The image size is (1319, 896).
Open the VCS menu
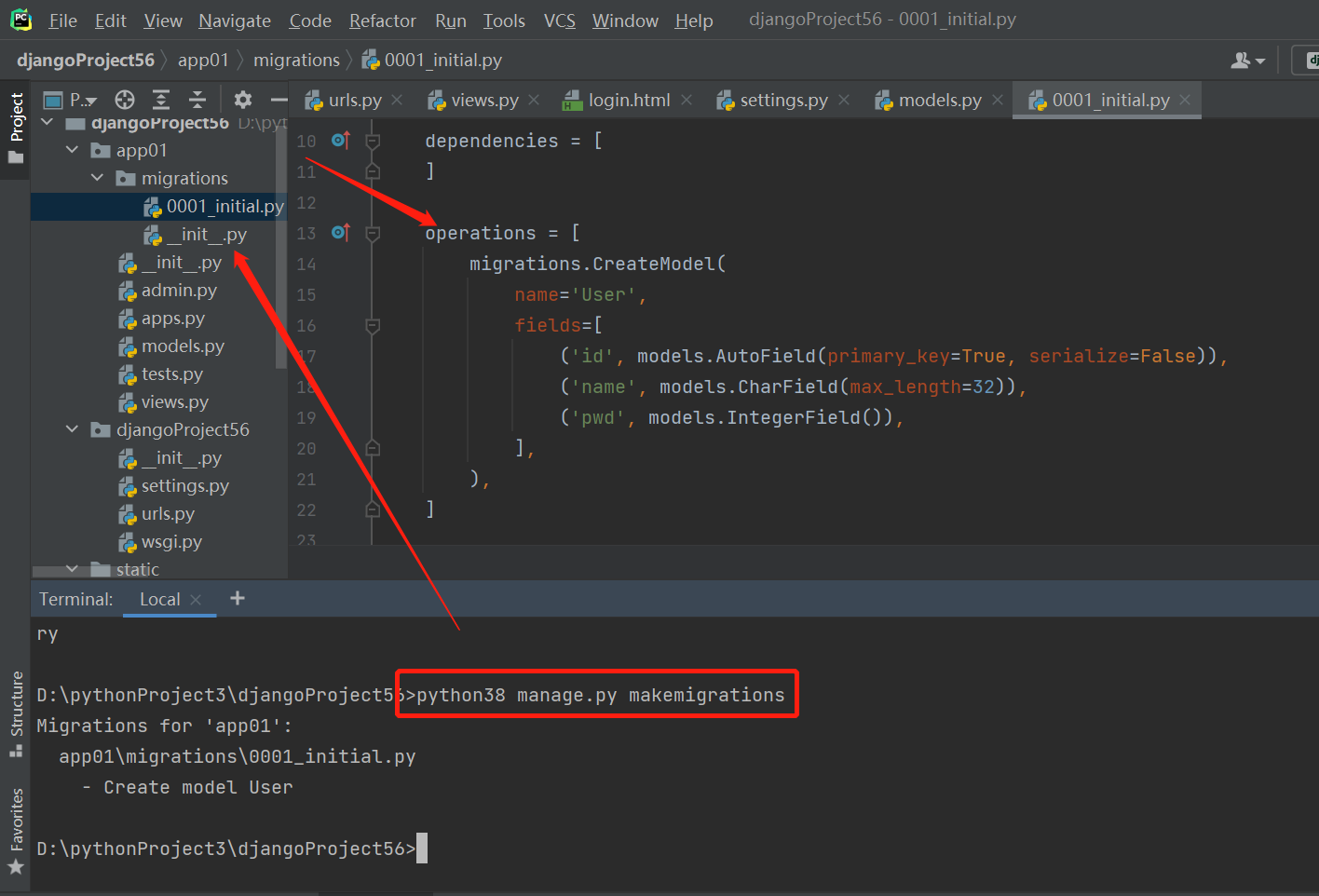(x=560, y=20)
